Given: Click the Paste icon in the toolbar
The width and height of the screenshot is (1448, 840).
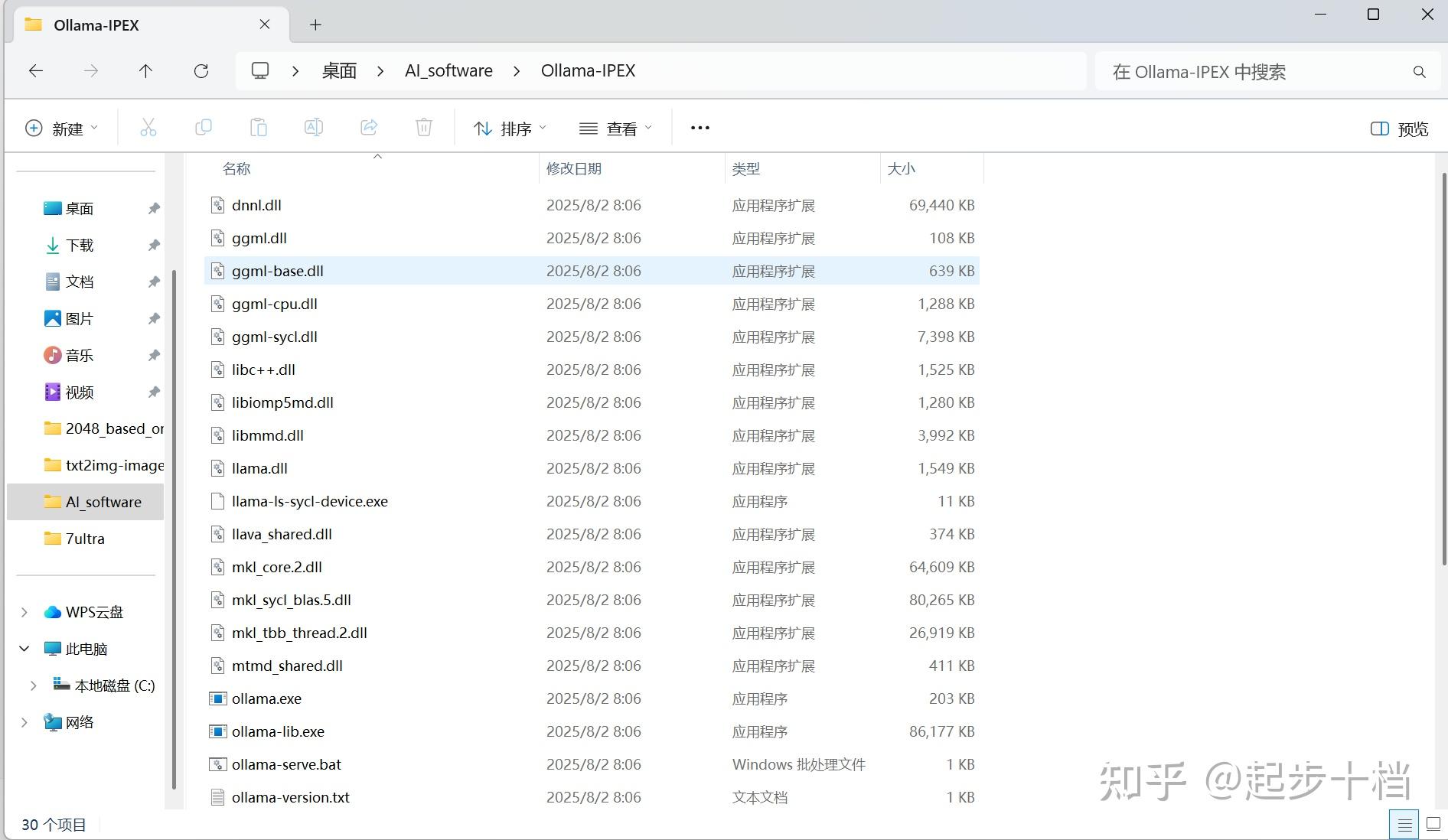Looking at the screenshot, I should point(259,128).
